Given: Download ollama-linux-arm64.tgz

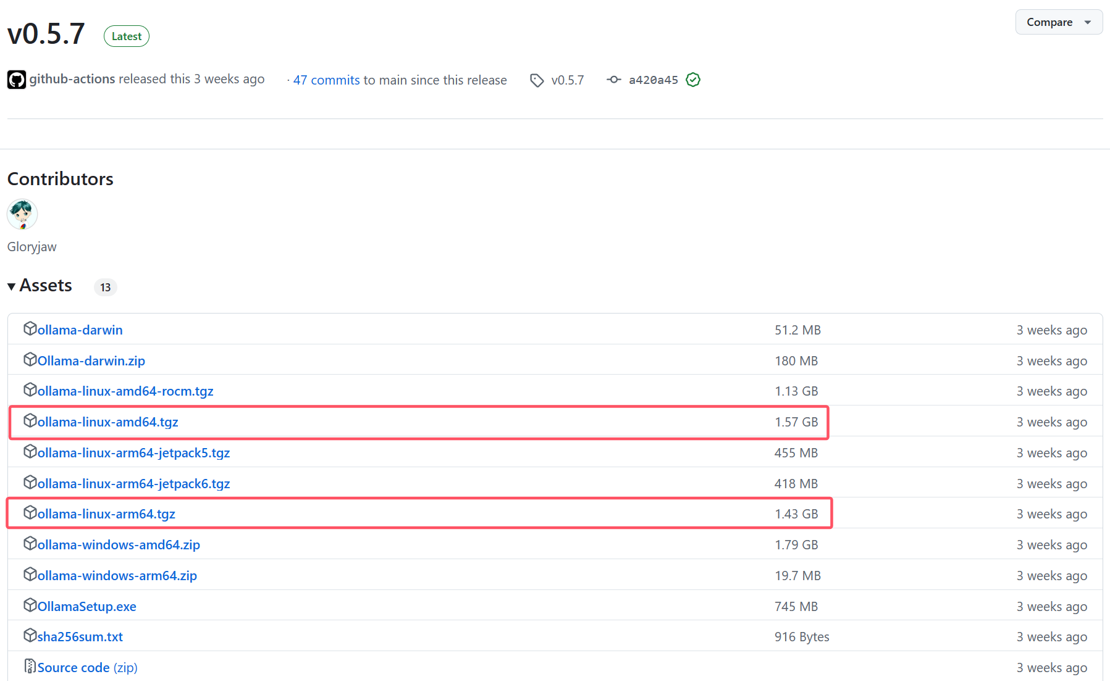Looking at the screenshot, I should (x=106, y=514).
